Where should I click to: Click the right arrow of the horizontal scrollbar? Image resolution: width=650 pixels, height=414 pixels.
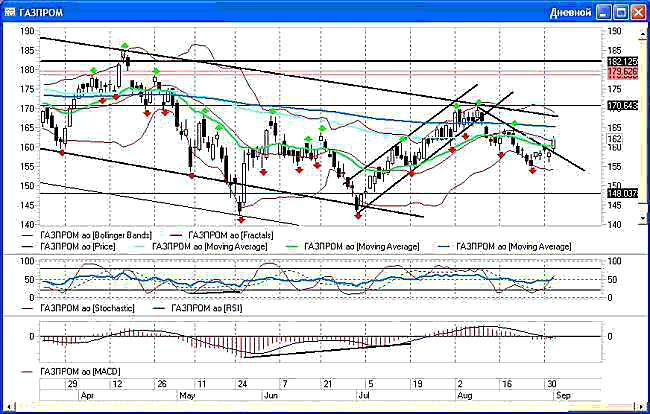click(x=642, y=407)
